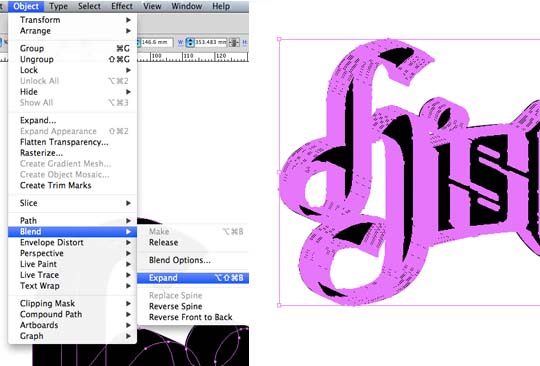Click the width stepper arrows
Image resolution: width=540 pixels, height=366 pixels.
click(x=190, y=42)
